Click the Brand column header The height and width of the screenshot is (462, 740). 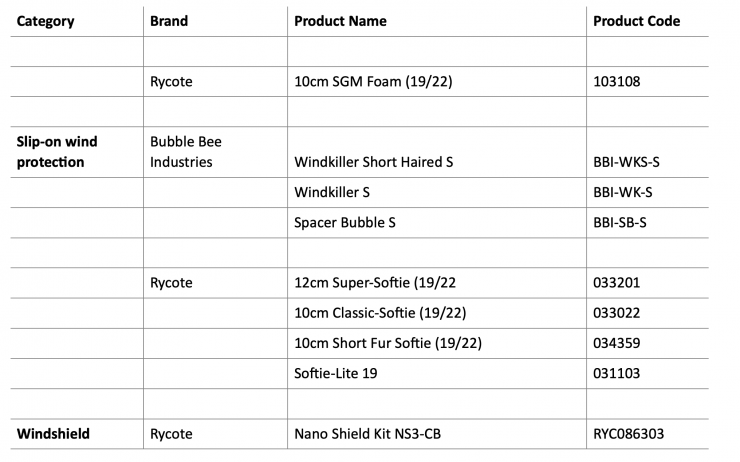point(168,21)
